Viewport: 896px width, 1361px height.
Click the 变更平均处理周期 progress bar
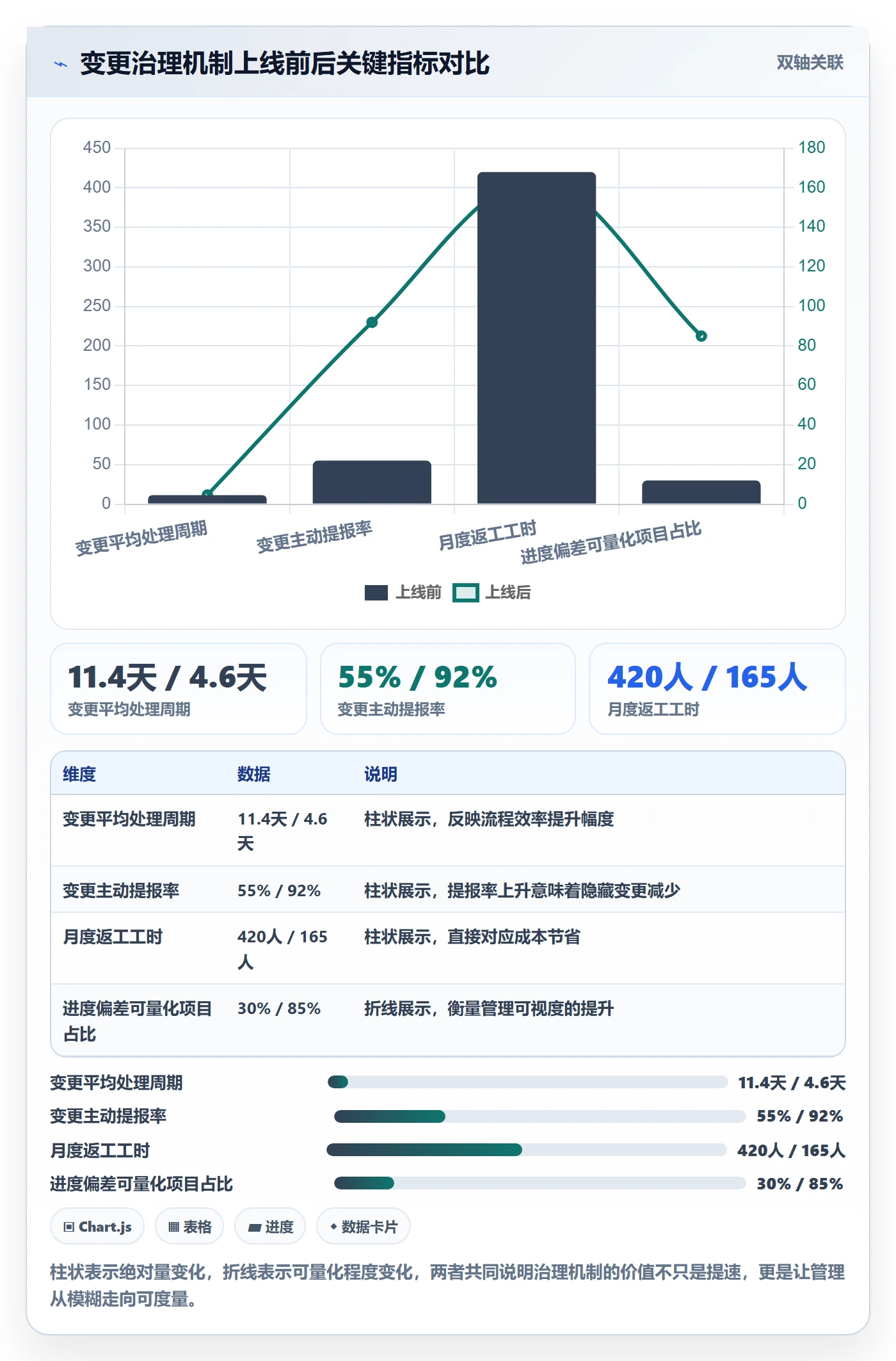click(528, 1082)
